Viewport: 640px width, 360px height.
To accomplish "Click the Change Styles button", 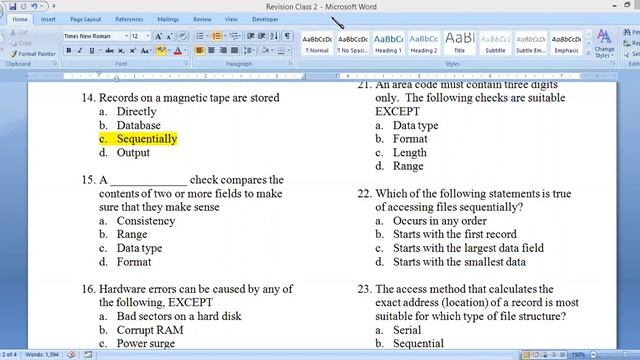I will tap(604, 44).
